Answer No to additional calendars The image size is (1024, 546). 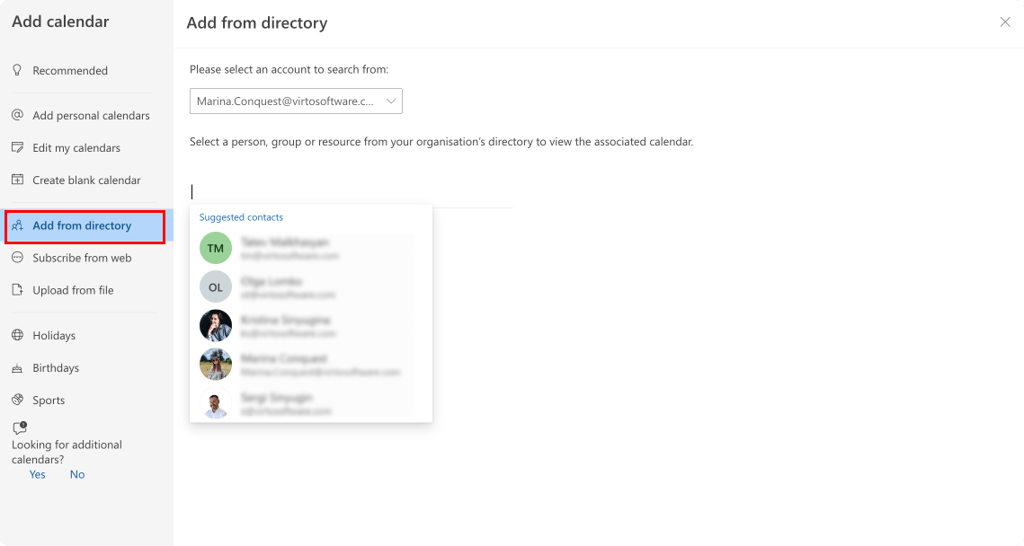77,474
